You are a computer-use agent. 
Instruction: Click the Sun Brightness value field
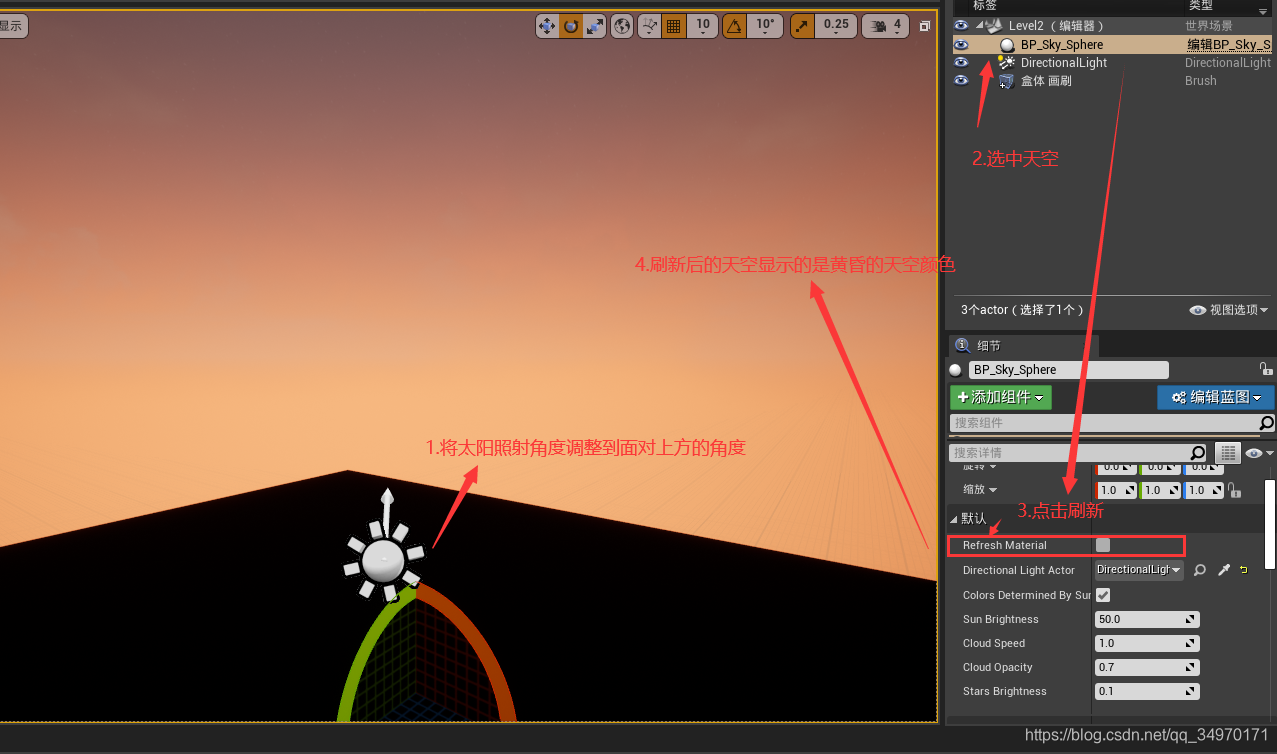[x=1148, y=619]
